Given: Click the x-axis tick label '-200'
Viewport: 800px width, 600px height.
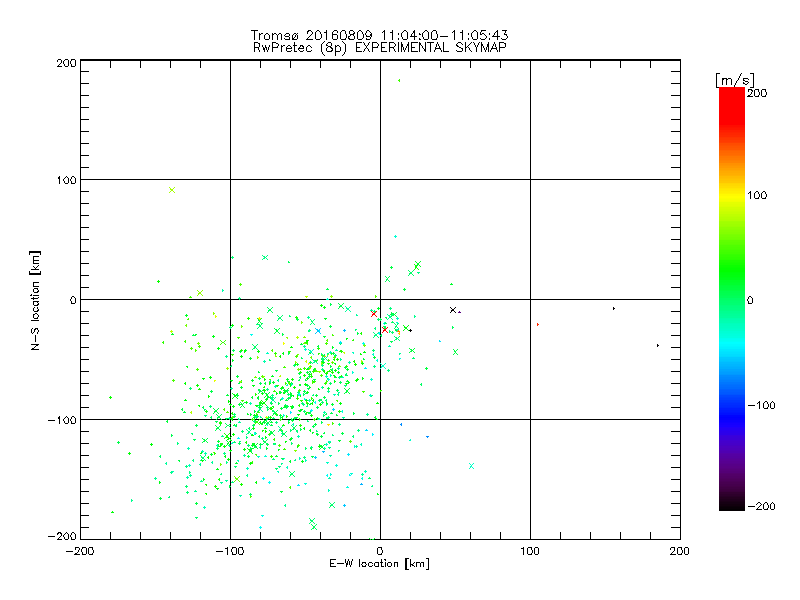Looking at the screenshot, I should tap(80, 551).
